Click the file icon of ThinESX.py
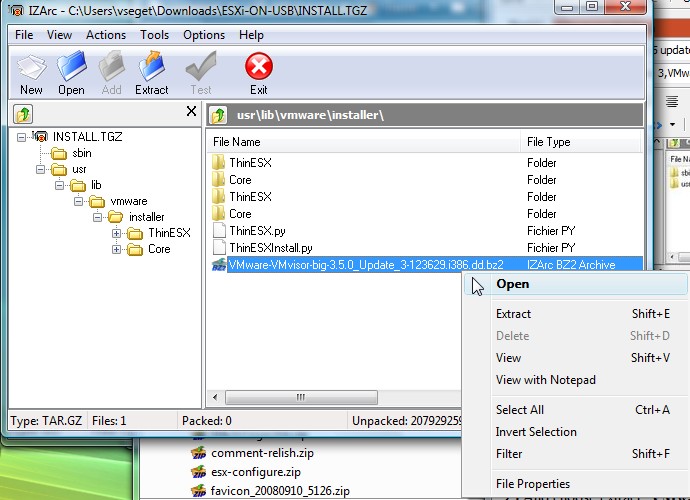 pyautogui.click(x=219, y=231)
